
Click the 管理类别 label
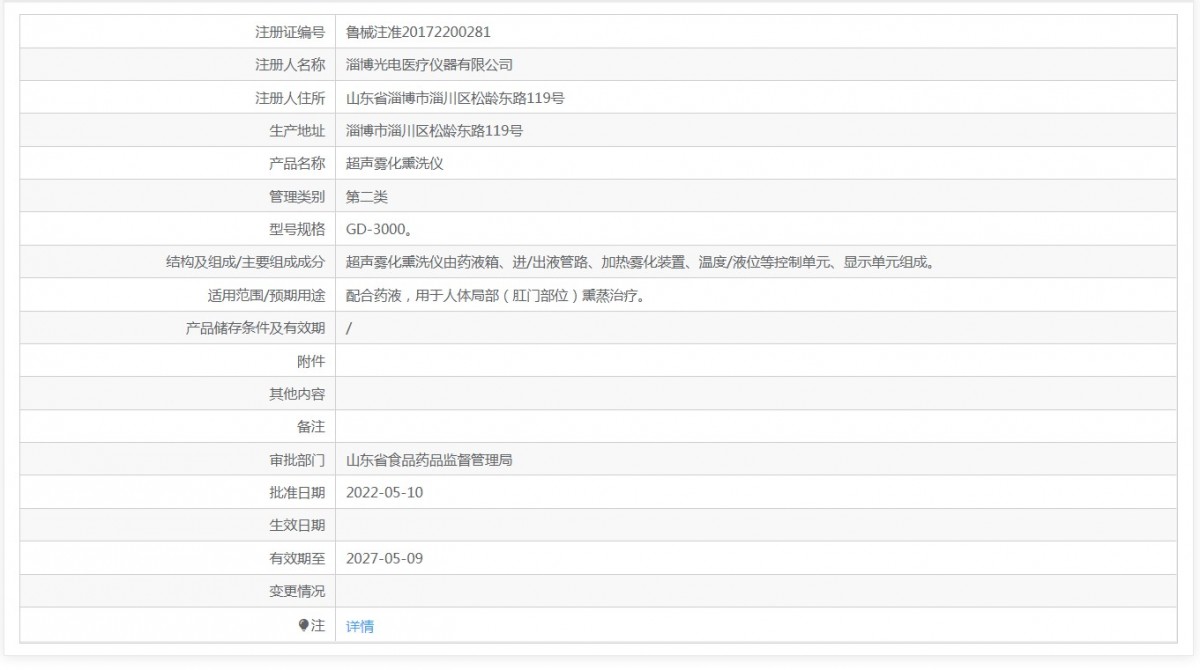click(x=297, y=197)
